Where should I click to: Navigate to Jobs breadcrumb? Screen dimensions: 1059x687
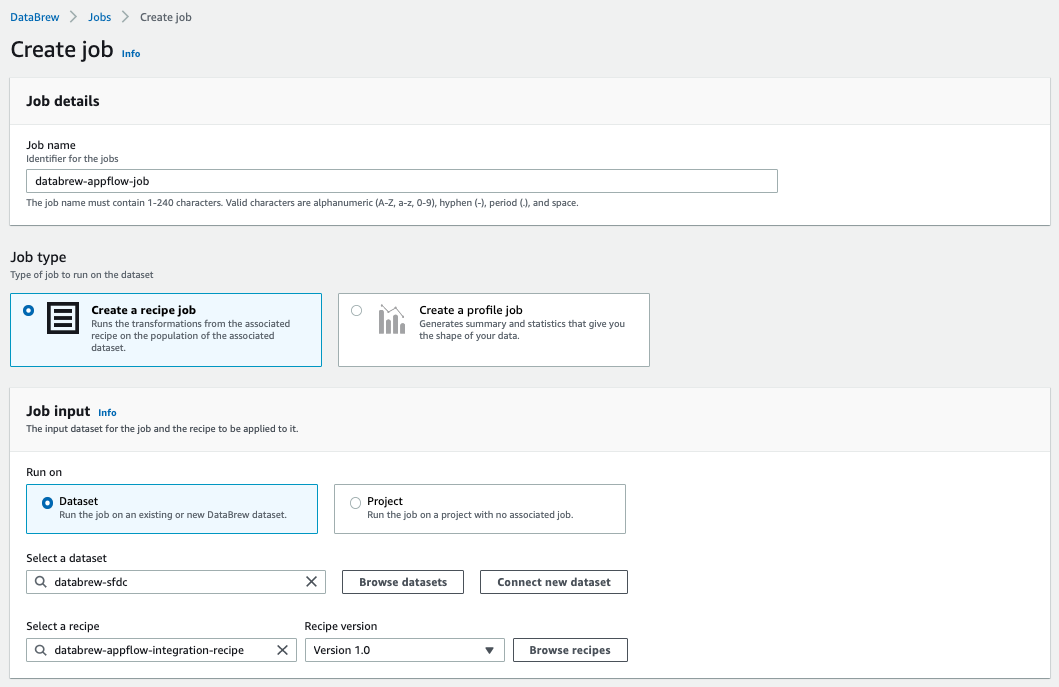tap(100, 17)
